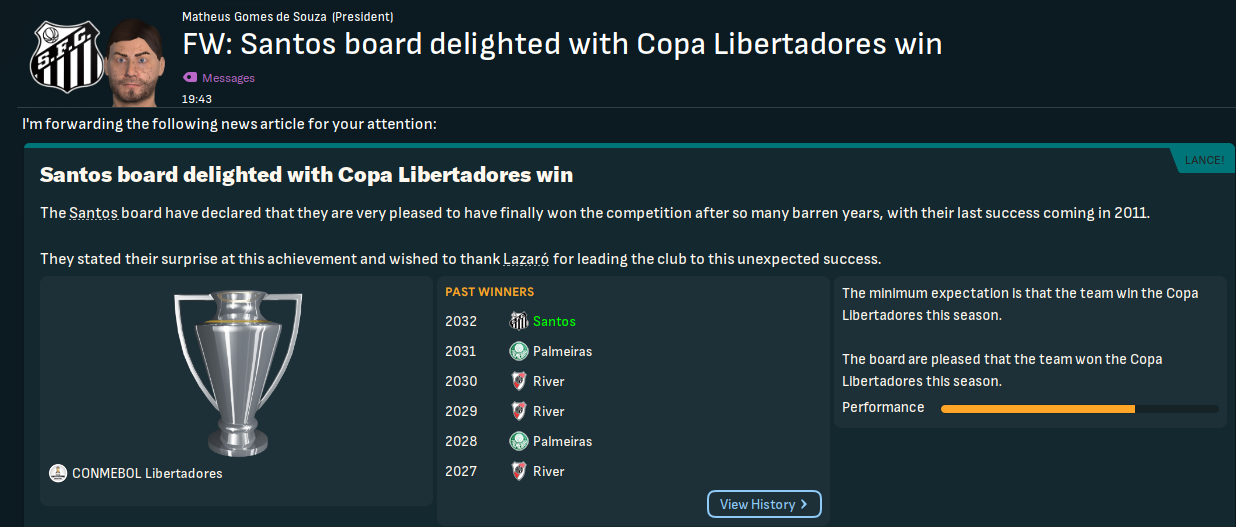
Task: Click the underlined Lazaró name link
Action: pyautogui.click(x=525, y=259)
